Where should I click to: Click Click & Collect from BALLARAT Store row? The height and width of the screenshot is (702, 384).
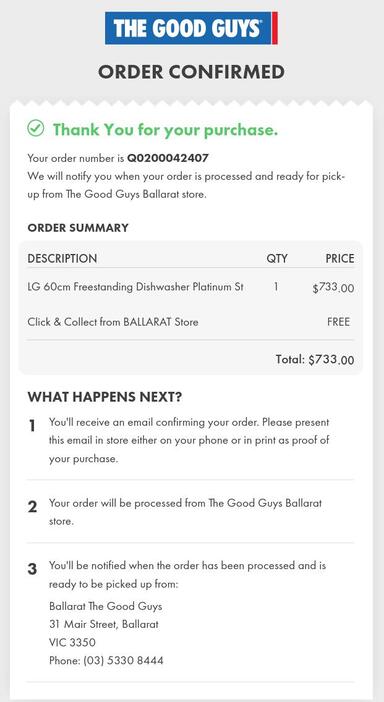[x=190, y=322]
